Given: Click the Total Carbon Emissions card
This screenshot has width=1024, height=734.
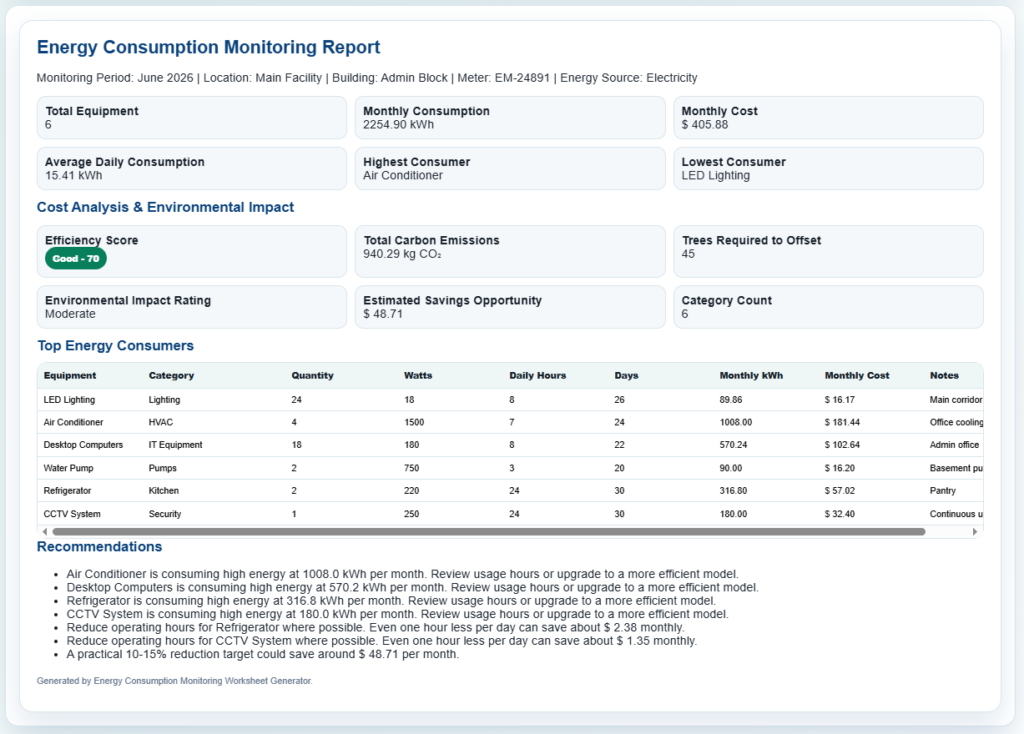Looking at the screenshot, I should tap(510, 251).
